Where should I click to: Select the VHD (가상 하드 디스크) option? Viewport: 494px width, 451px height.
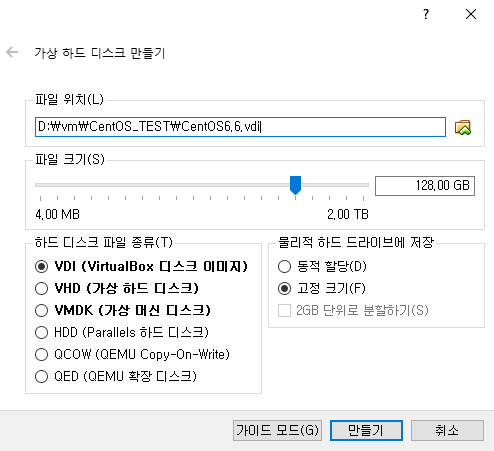pyautogui.click(x=117, y=288)
